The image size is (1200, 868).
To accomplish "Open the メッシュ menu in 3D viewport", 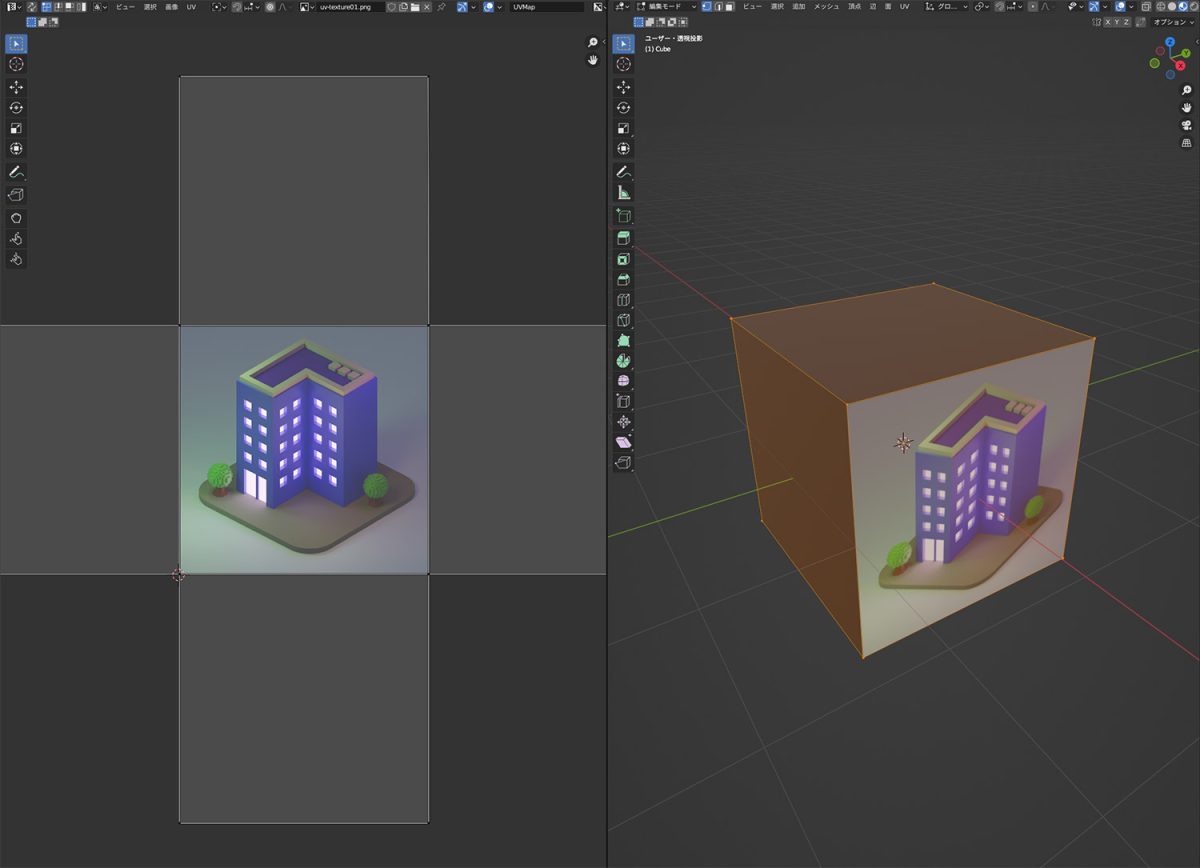I will point(826,6).
